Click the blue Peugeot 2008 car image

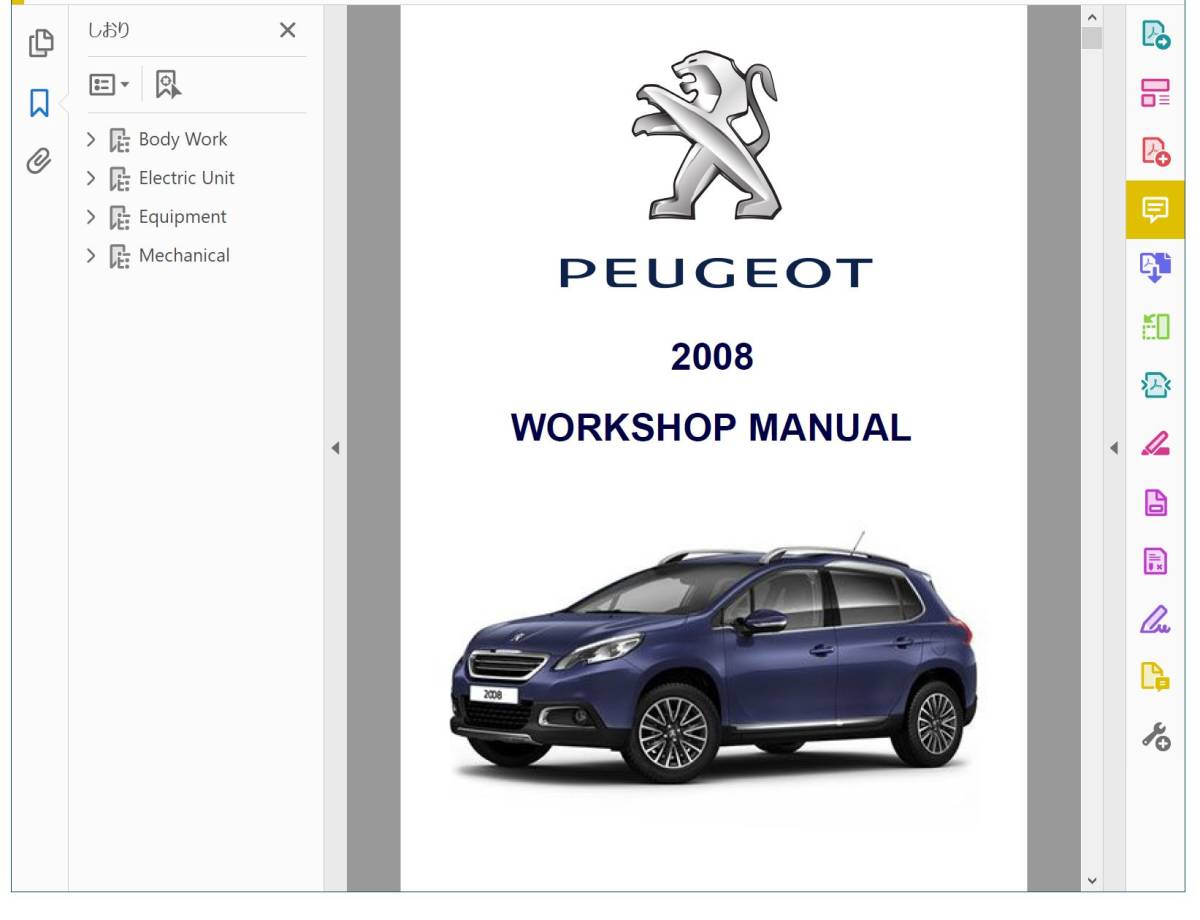point(713,656)
